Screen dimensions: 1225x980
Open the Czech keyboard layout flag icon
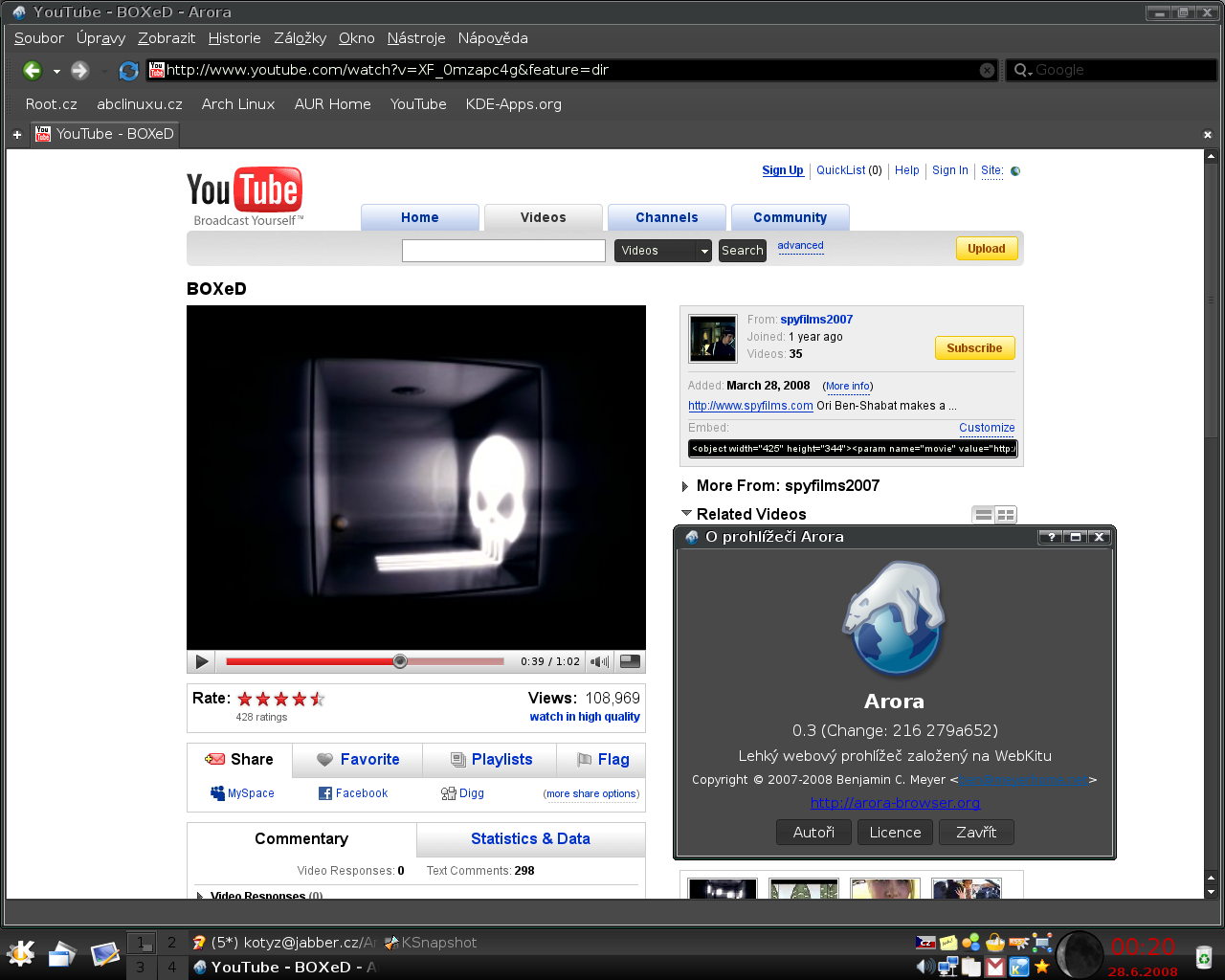925,943
